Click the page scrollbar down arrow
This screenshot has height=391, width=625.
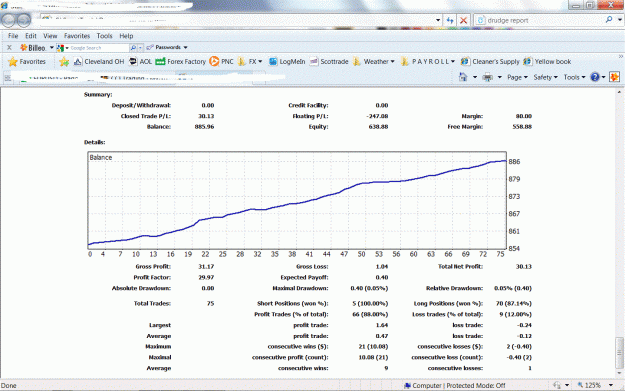click(619, 373)
